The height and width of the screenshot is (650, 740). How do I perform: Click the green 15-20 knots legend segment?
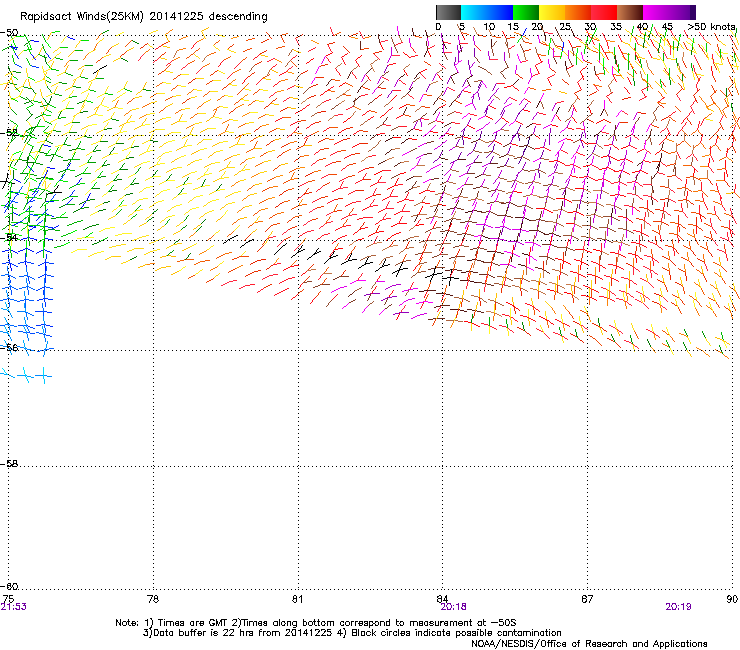coord(526,12)
